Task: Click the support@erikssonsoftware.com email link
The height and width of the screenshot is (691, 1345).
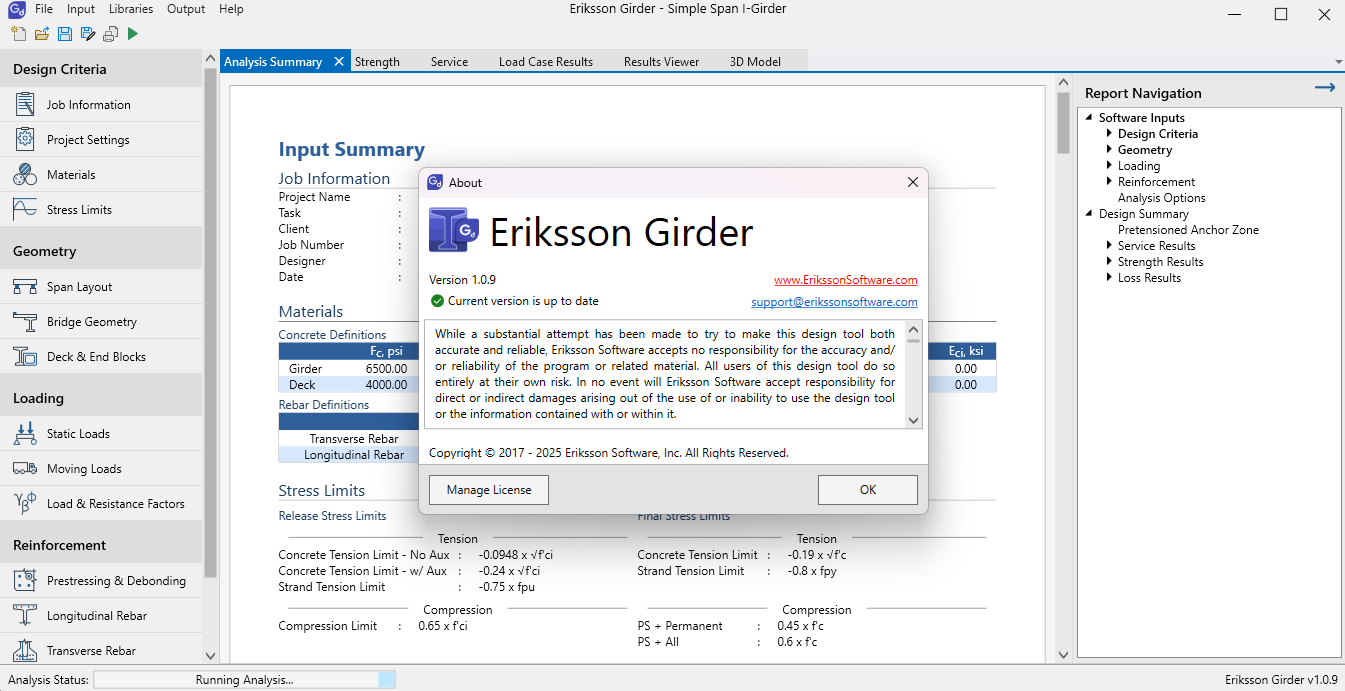Action: (x=834, y=302)
